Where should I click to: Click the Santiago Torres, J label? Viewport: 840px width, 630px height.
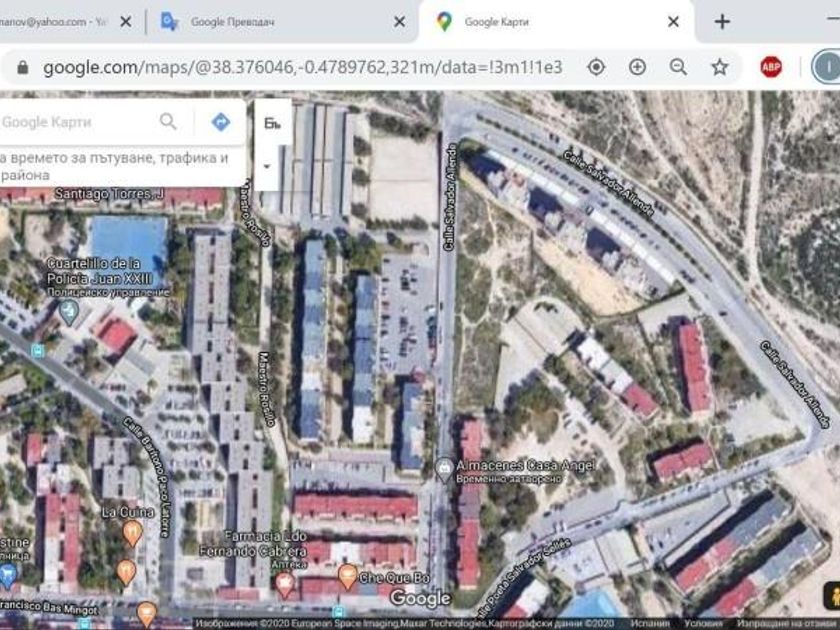(x=109, y=193)
